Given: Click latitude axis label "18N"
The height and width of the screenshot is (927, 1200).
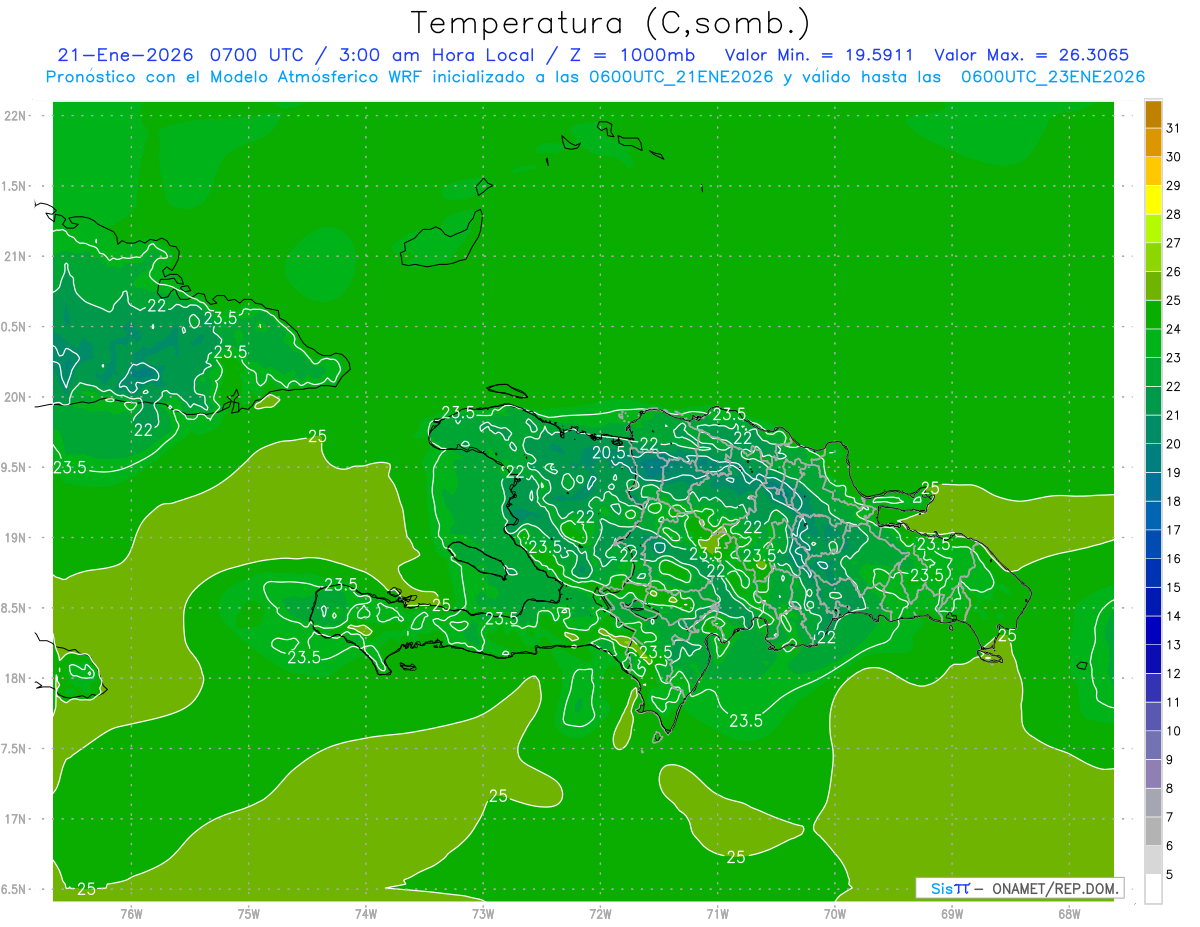Looking at the screenshot, I should click(16, 678).
